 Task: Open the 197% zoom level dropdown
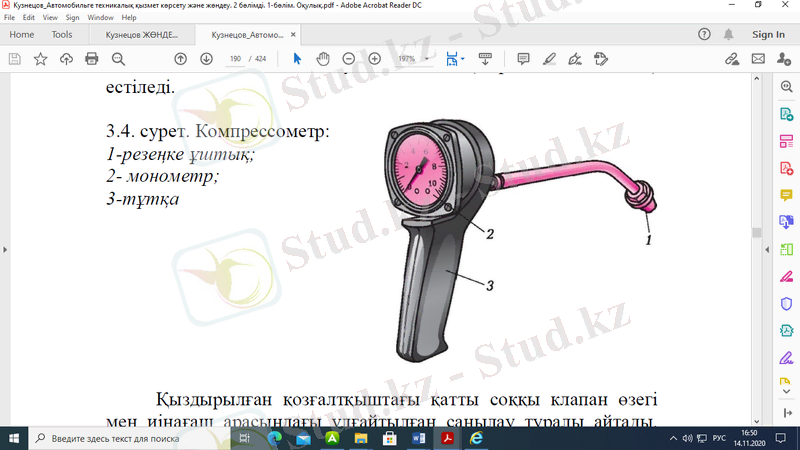point(413,59)
